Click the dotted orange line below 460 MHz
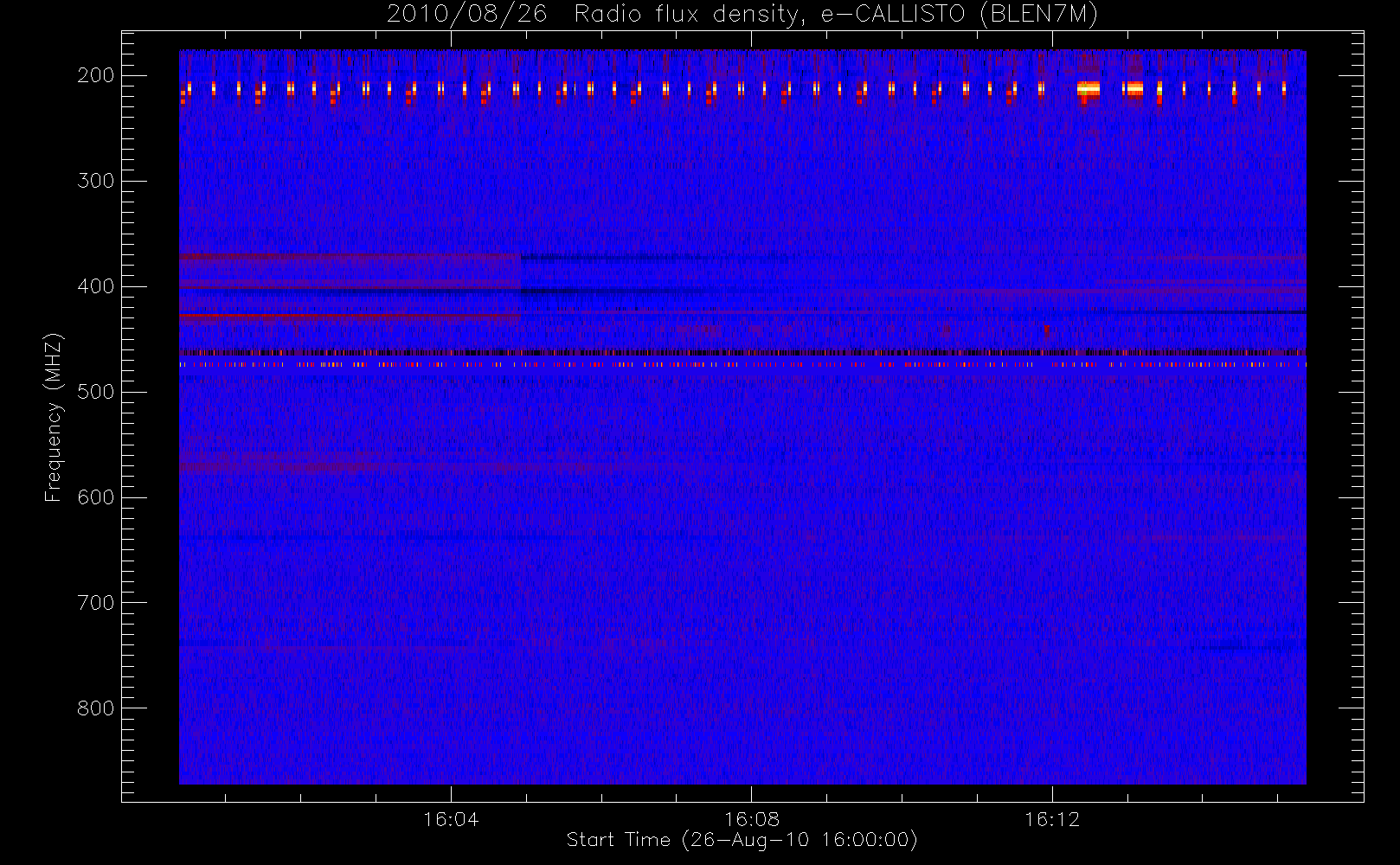The width and height of the screenshot is (1400, 865). (x=742, y=365)
